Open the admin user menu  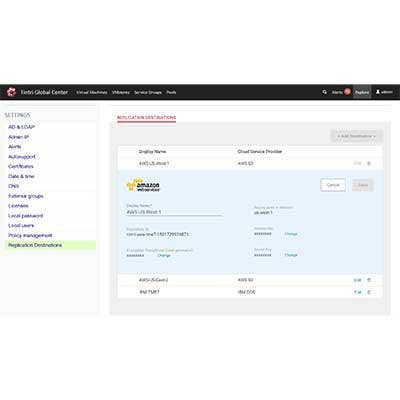tap(384, 92)
